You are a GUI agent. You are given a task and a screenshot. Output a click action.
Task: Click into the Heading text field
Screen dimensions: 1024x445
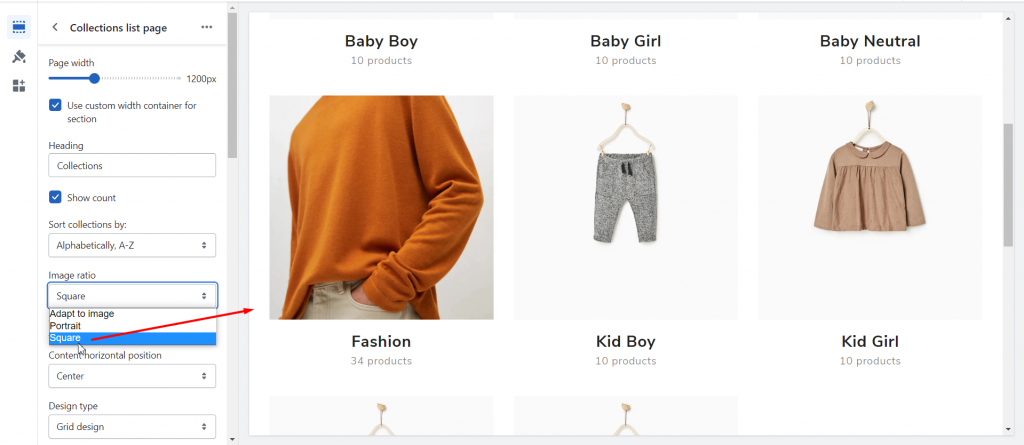click(x=132, y=165)
